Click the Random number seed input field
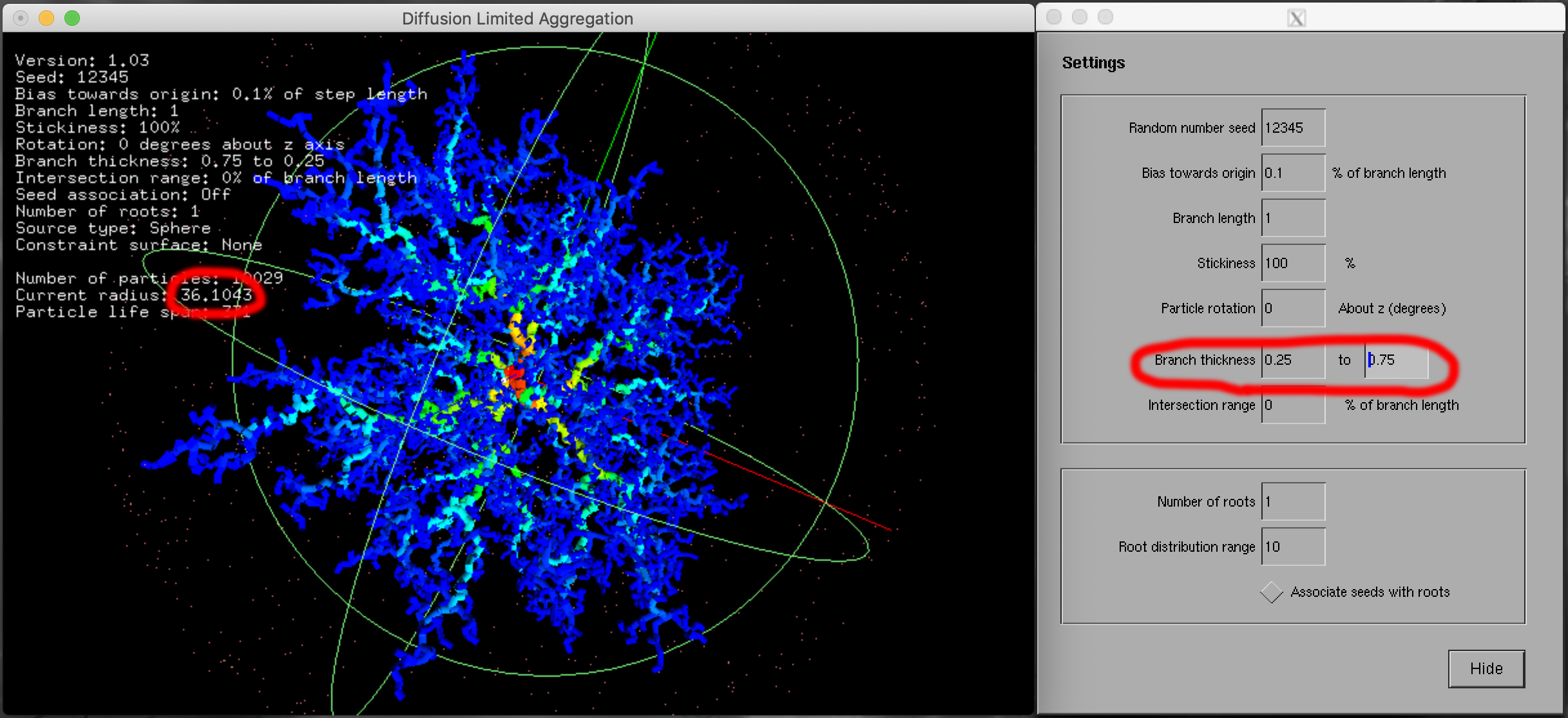Screen dimensions: 1568x718 1293,128
